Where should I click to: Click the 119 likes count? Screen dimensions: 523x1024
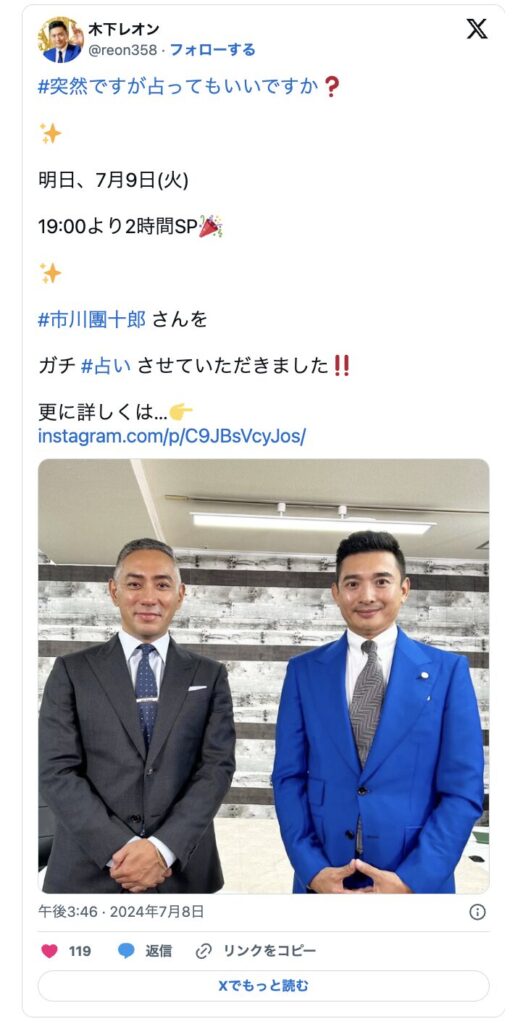pos(80,951)
